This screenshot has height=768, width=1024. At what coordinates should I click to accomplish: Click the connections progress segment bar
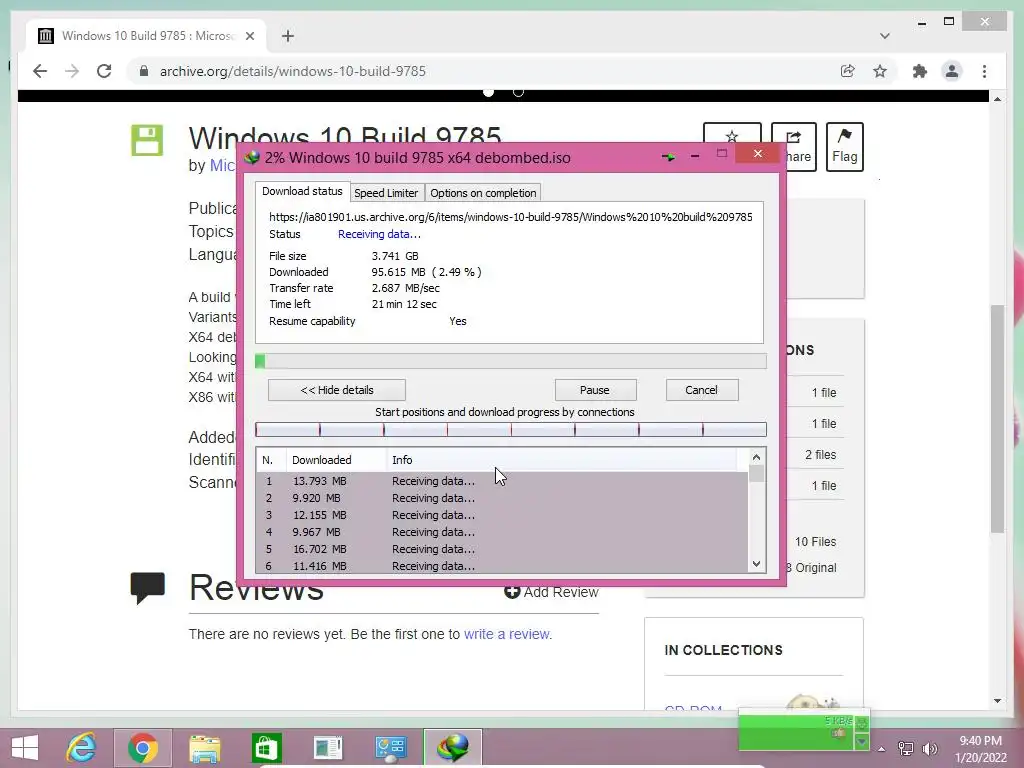pyautogui.click(x=511, y=429)
